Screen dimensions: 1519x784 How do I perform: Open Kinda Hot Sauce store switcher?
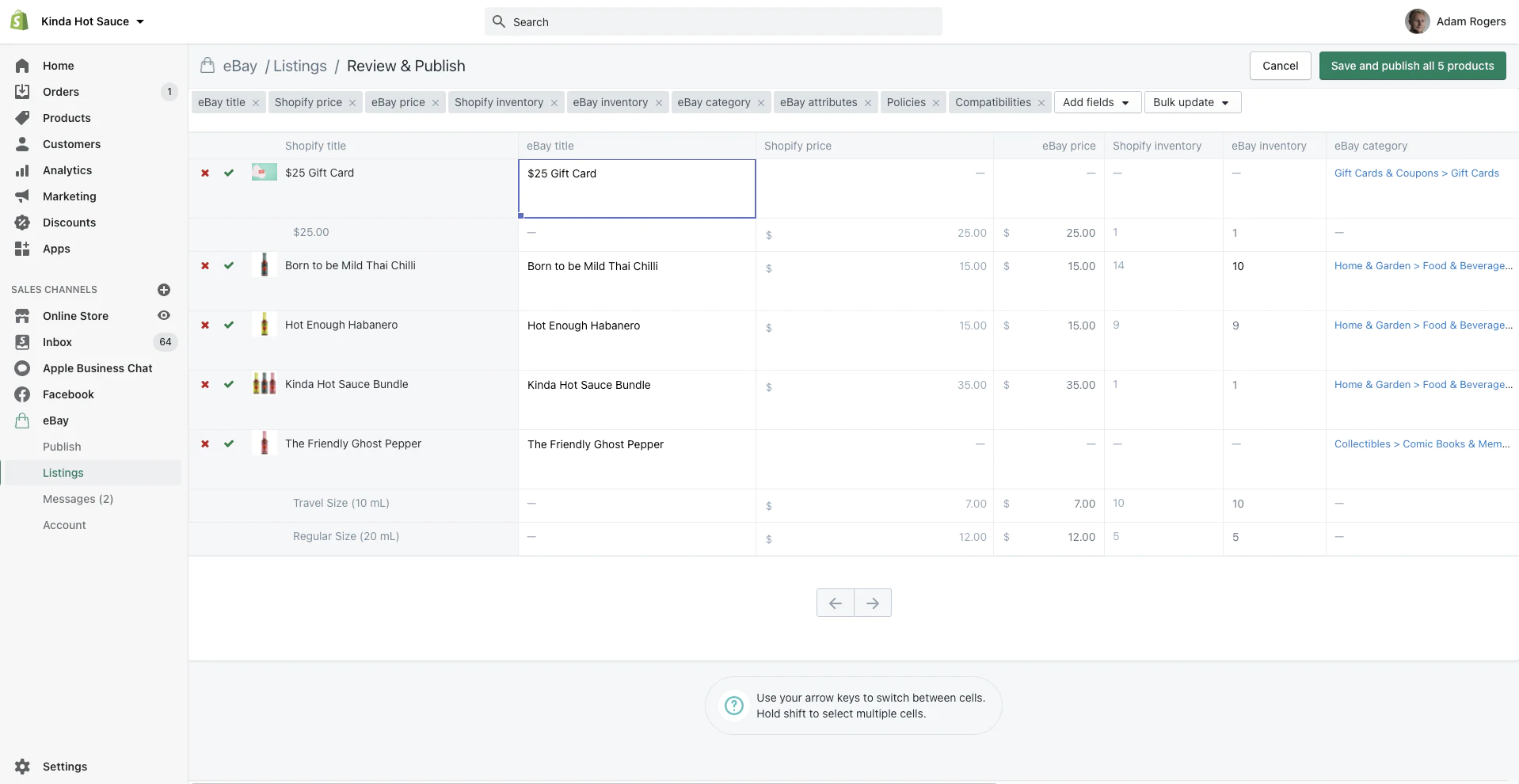92,21
